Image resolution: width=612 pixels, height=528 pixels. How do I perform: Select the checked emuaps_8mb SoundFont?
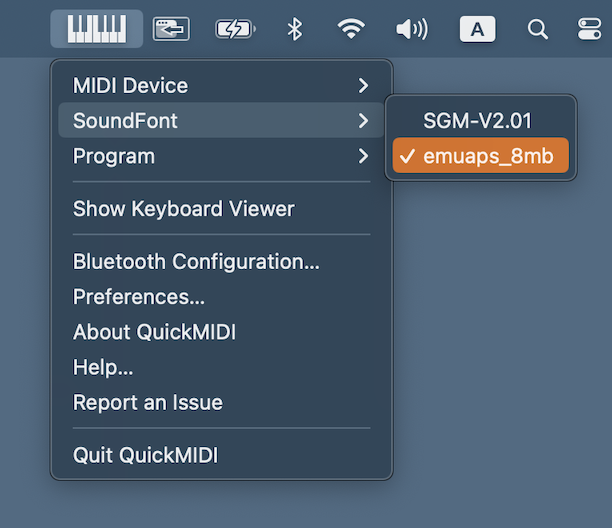pos(481,156)
